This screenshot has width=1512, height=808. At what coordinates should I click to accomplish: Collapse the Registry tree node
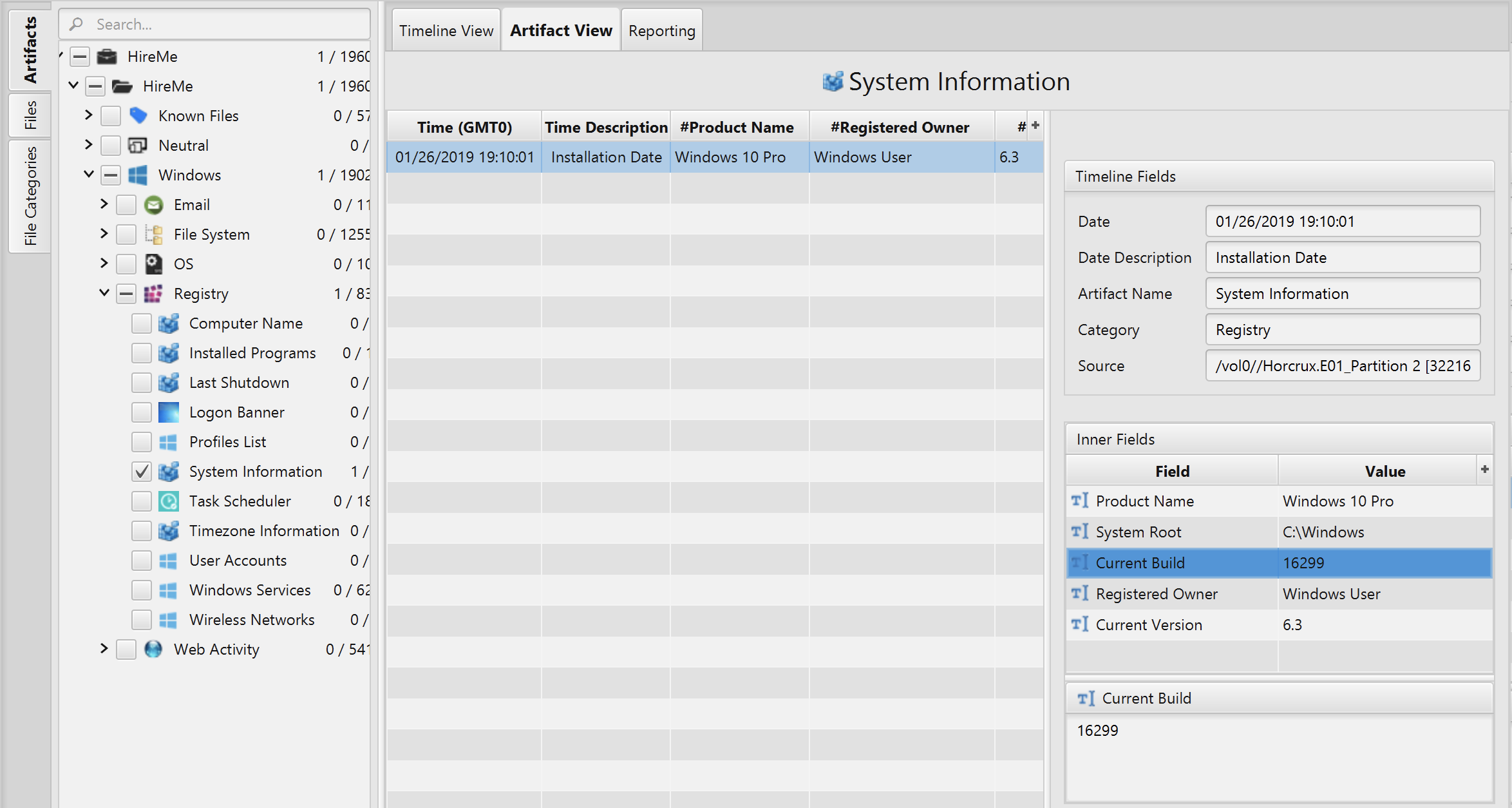104,293
